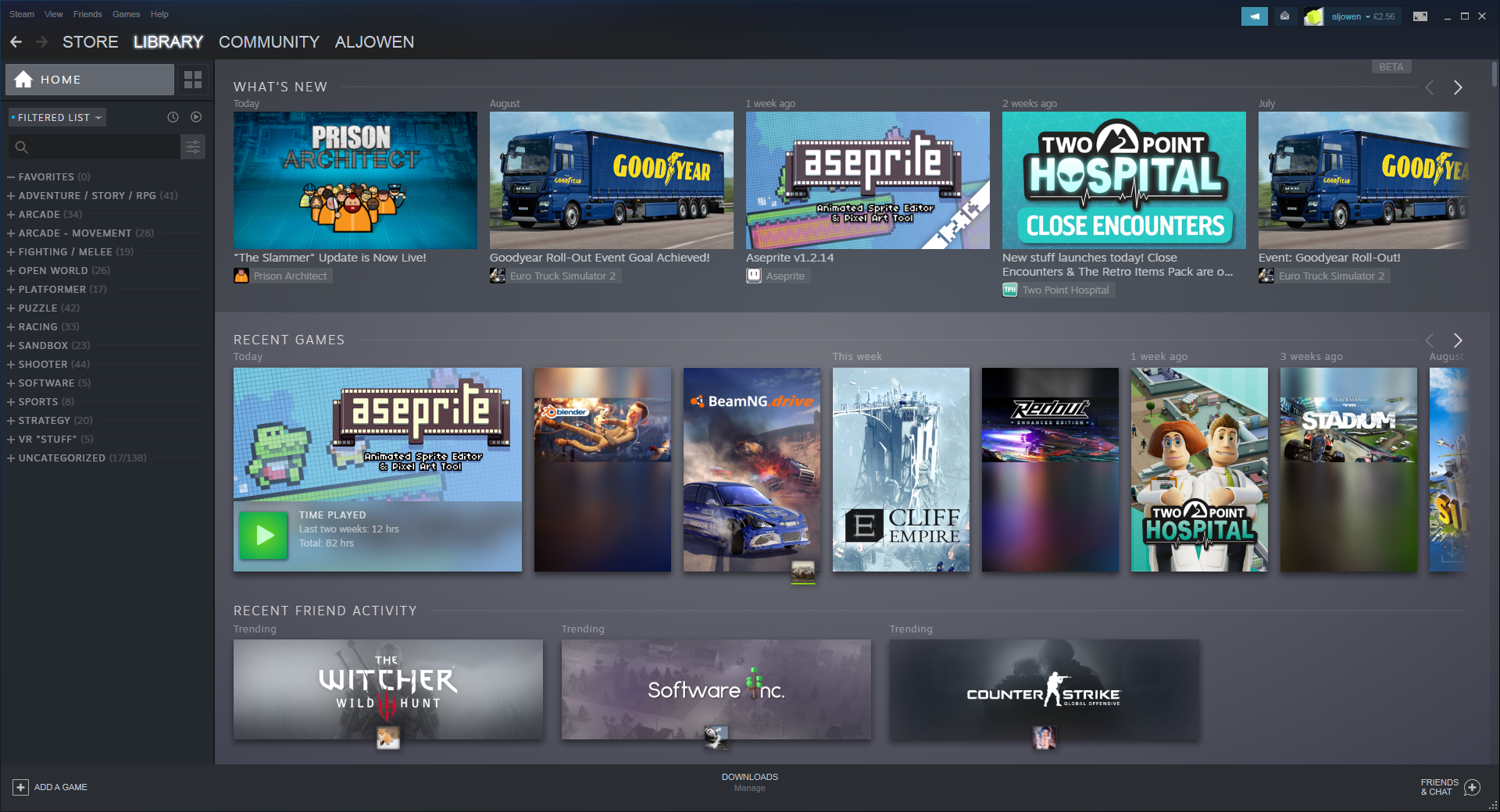Launch Aseprite with the green play button

(263, 535)
